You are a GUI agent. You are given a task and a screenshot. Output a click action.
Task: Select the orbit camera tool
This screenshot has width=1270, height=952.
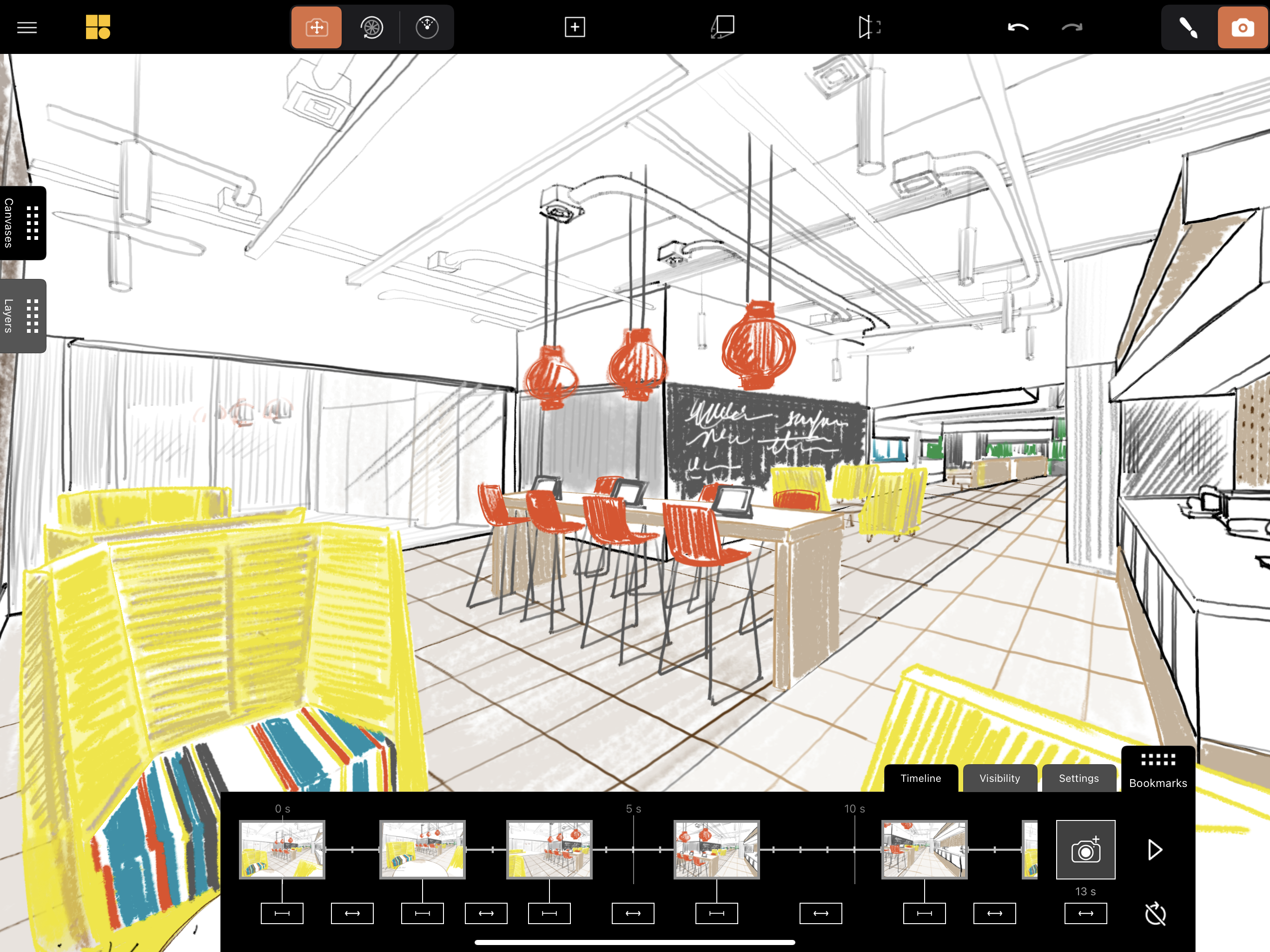[x=371, y=27]
